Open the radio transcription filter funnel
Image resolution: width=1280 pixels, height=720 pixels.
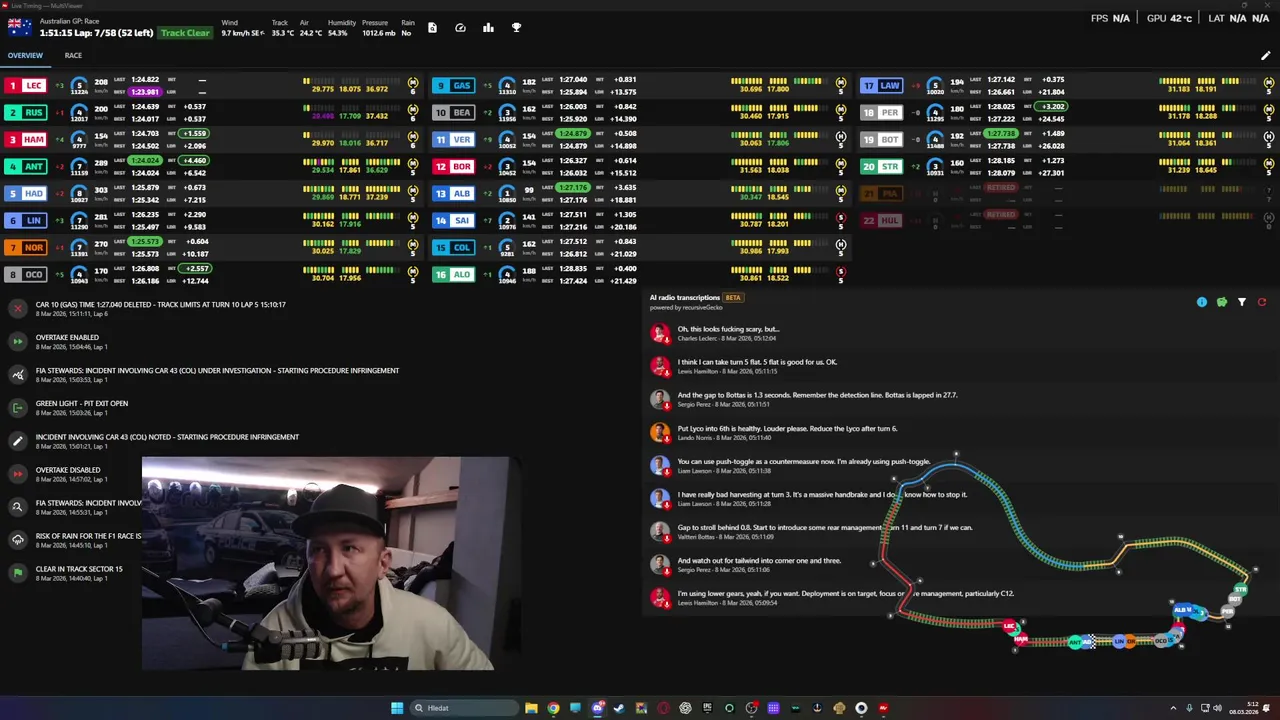tap(1242, 302)
